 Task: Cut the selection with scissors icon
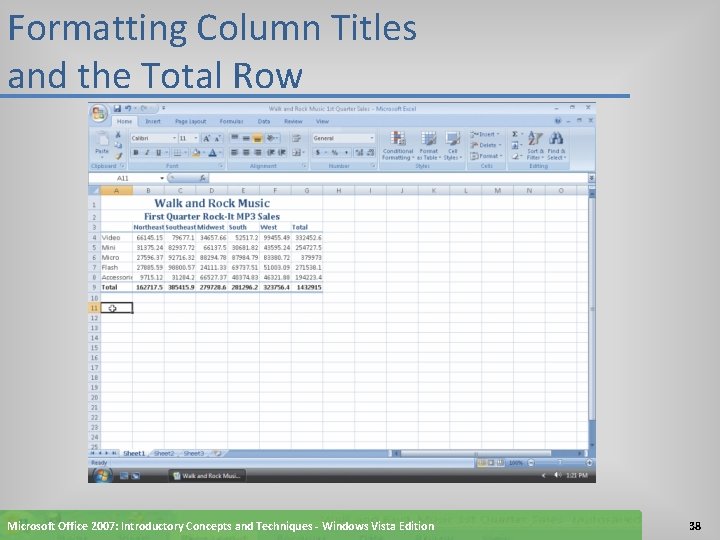point(118,135)
